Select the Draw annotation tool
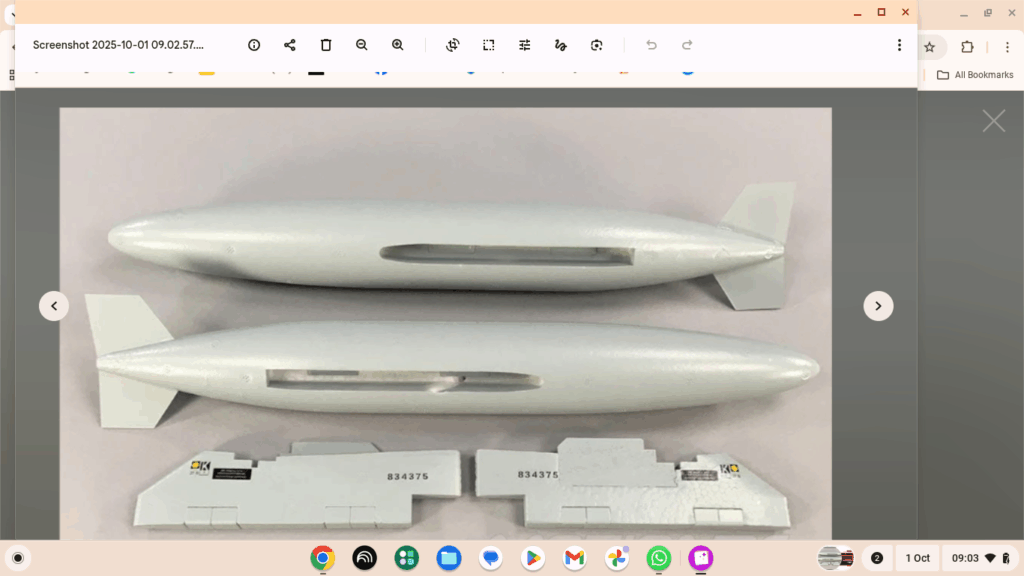 561,45
